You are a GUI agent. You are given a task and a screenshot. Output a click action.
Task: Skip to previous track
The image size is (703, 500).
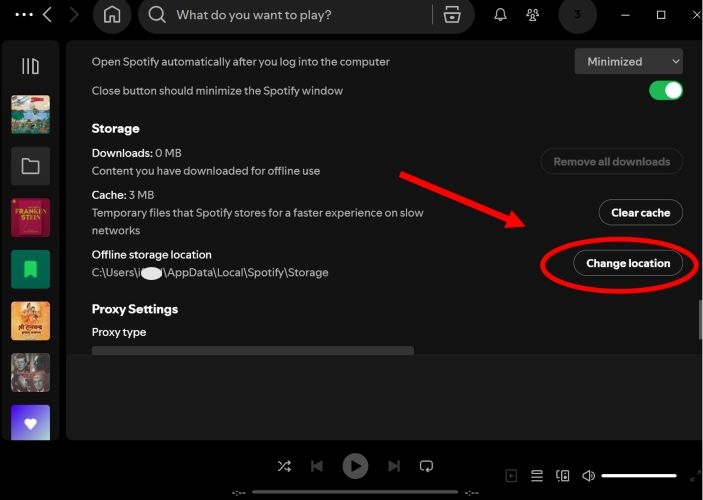[x=317, y=466]
